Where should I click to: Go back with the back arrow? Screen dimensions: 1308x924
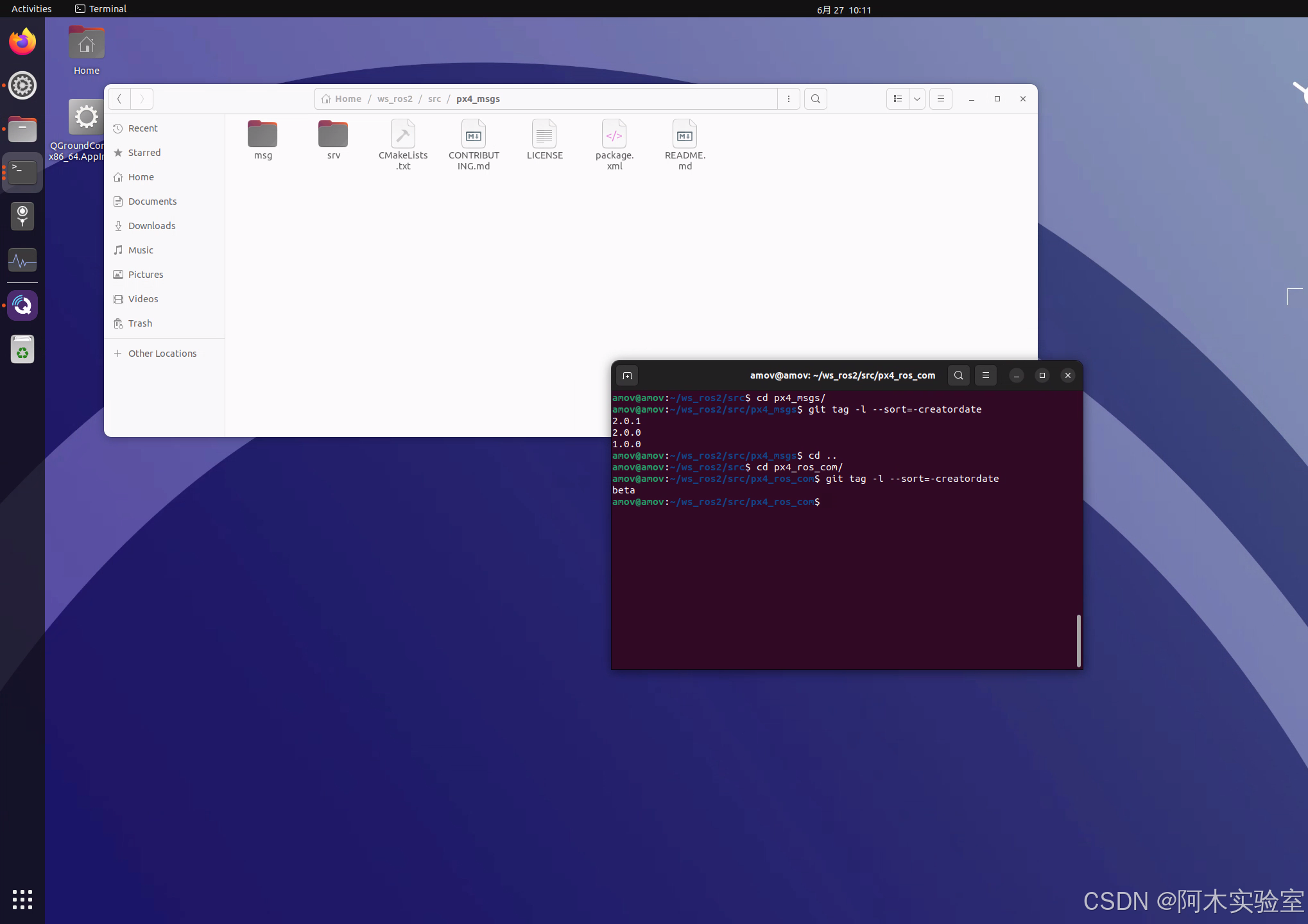point(119,99)
